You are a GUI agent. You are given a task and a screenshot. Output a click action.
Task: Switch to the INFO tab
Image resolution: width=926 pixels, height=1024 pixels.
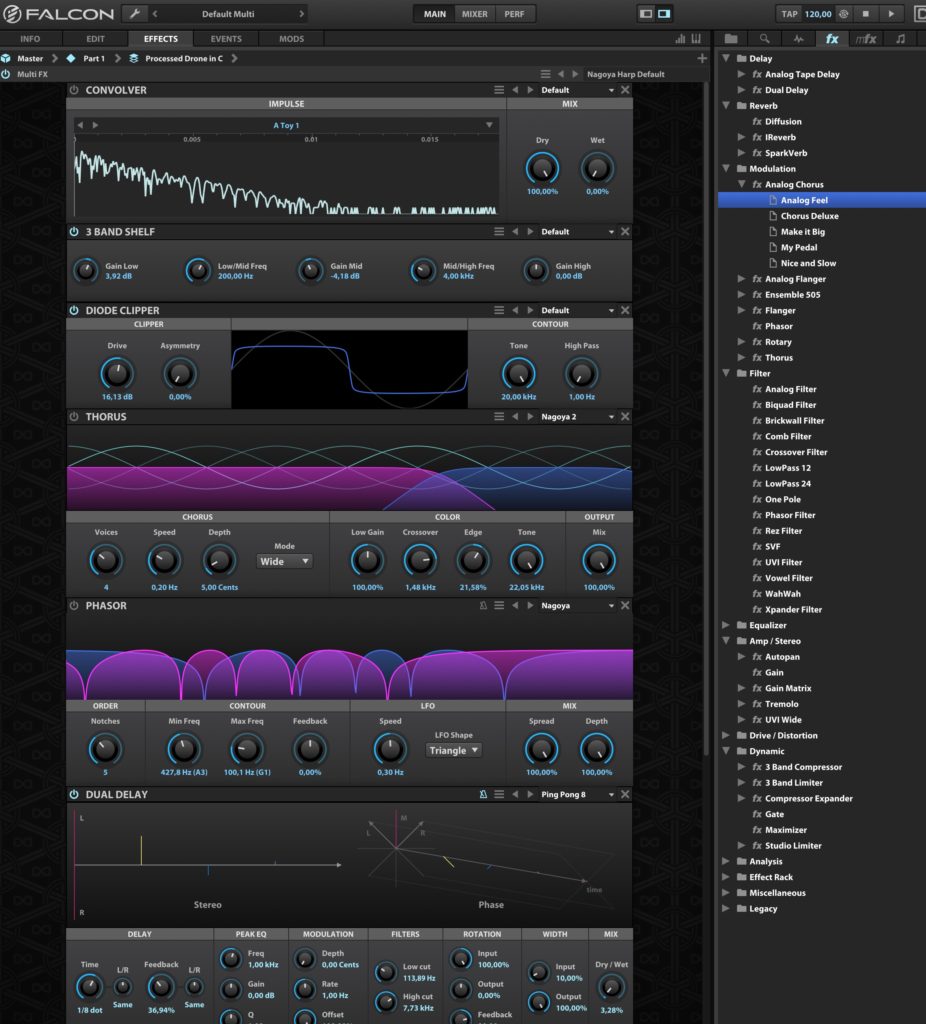tap(30, 39)
